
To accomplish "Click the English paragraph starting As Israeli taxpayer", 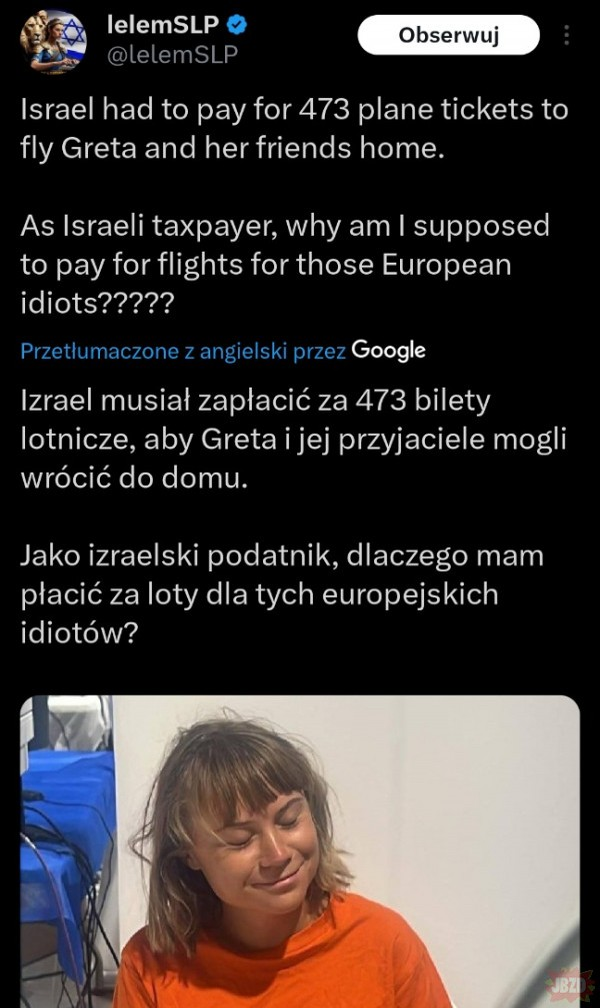I will [x=285, y=264].
